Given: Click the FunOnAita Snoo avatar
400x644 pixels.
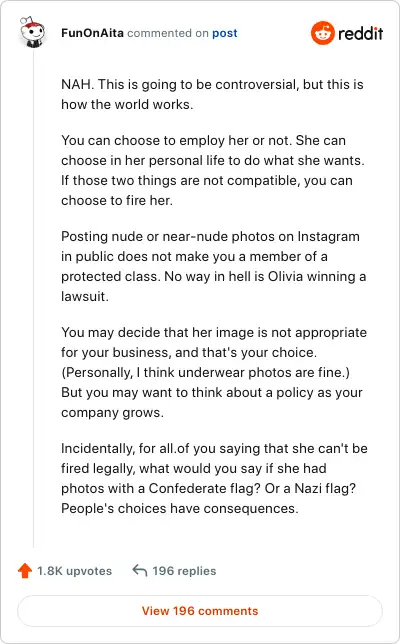Looking at the screenshot, I should (32, 32).
